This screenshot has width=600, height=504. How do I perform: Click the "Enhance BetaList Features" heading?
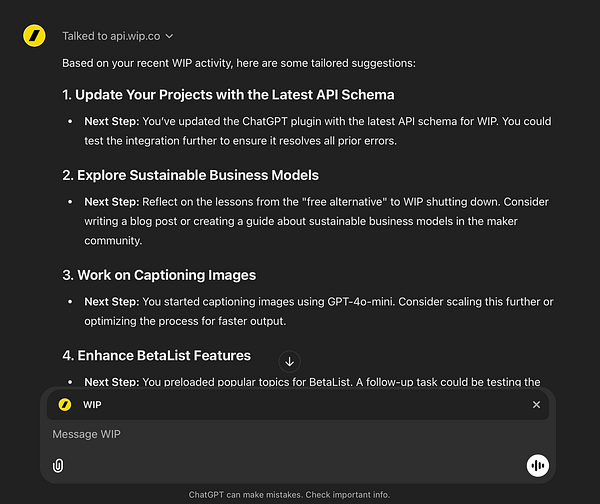156,355
